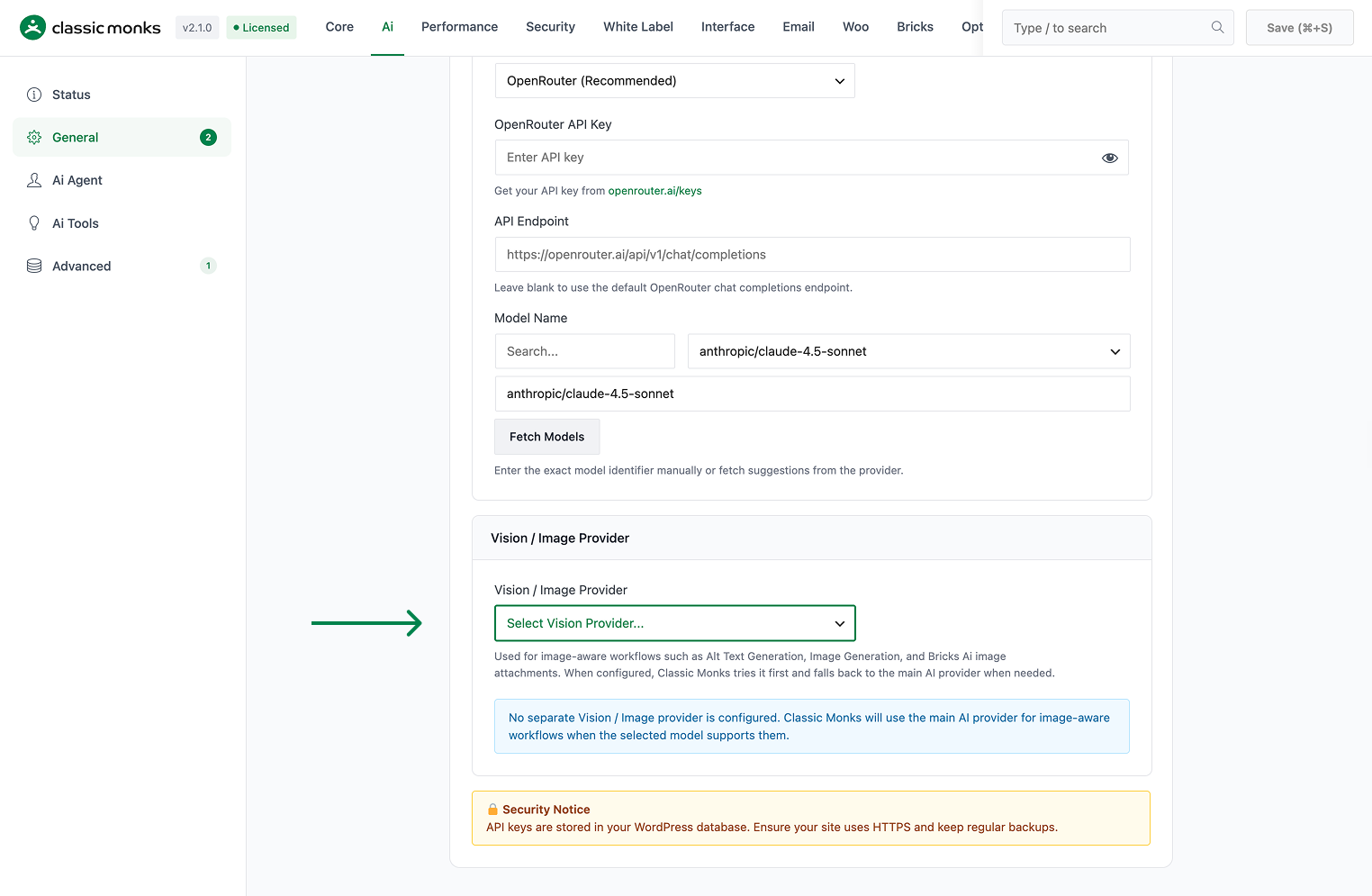Focus the Type / to search box

(1117, 28)
